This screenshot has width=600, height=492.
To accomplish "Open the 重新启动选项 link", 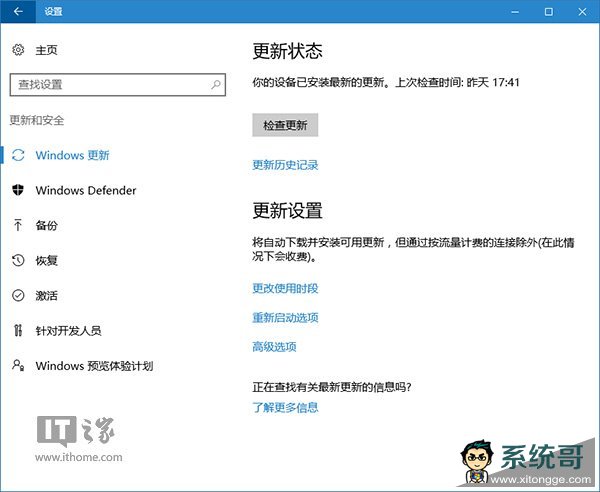I will pos(285,317).
